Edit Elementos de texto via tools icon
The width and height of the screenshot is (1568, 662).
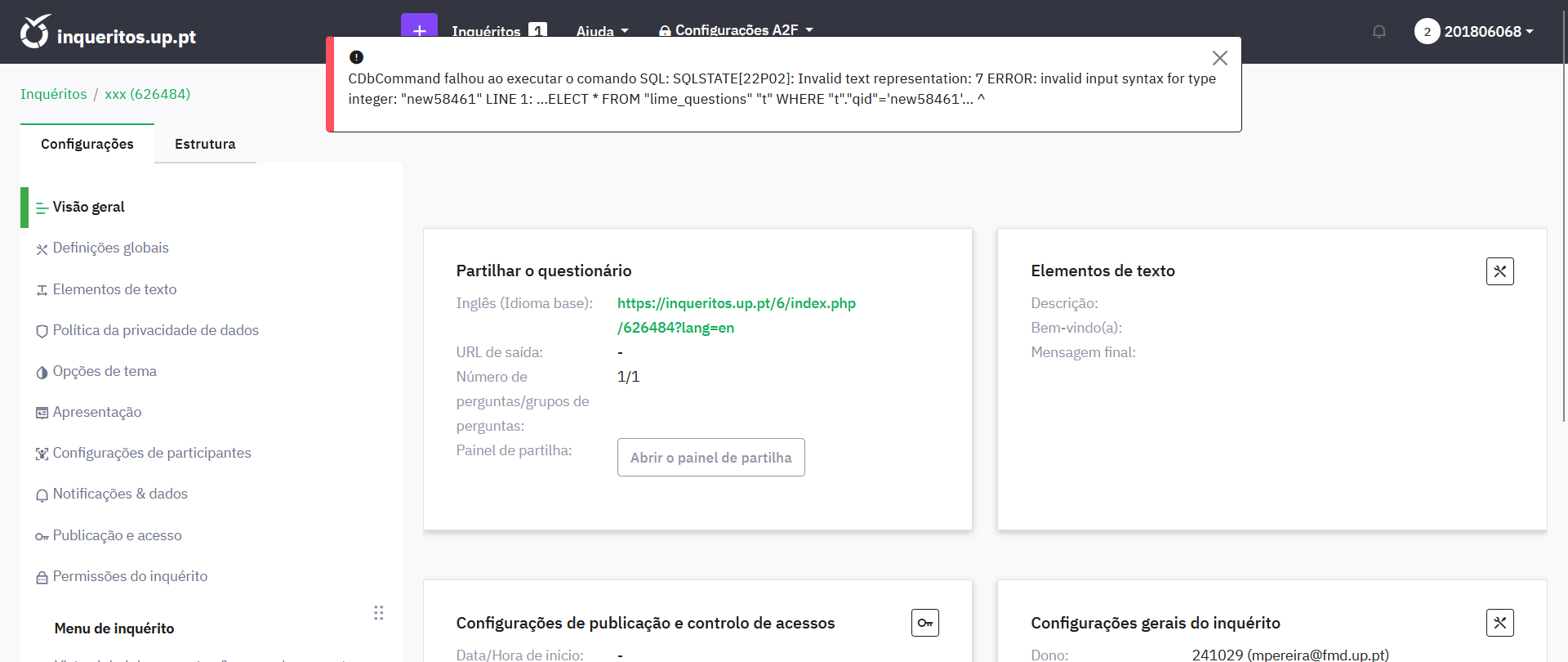pyautogui.click(x=1499, y=271)
